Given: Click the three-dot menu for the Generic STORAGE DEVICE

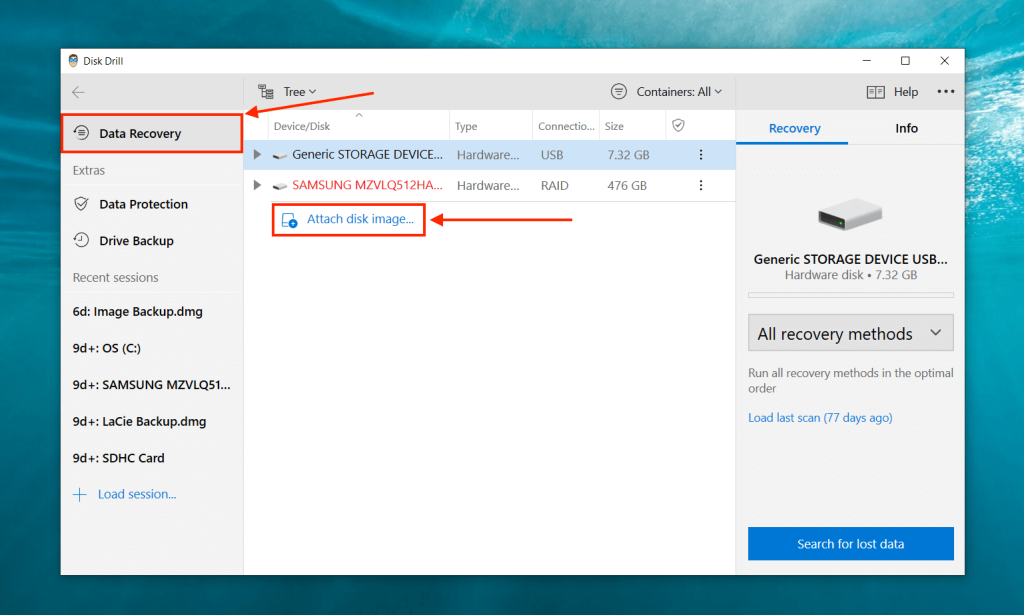Looking at the screenshot, I should (x=700, y=155).
